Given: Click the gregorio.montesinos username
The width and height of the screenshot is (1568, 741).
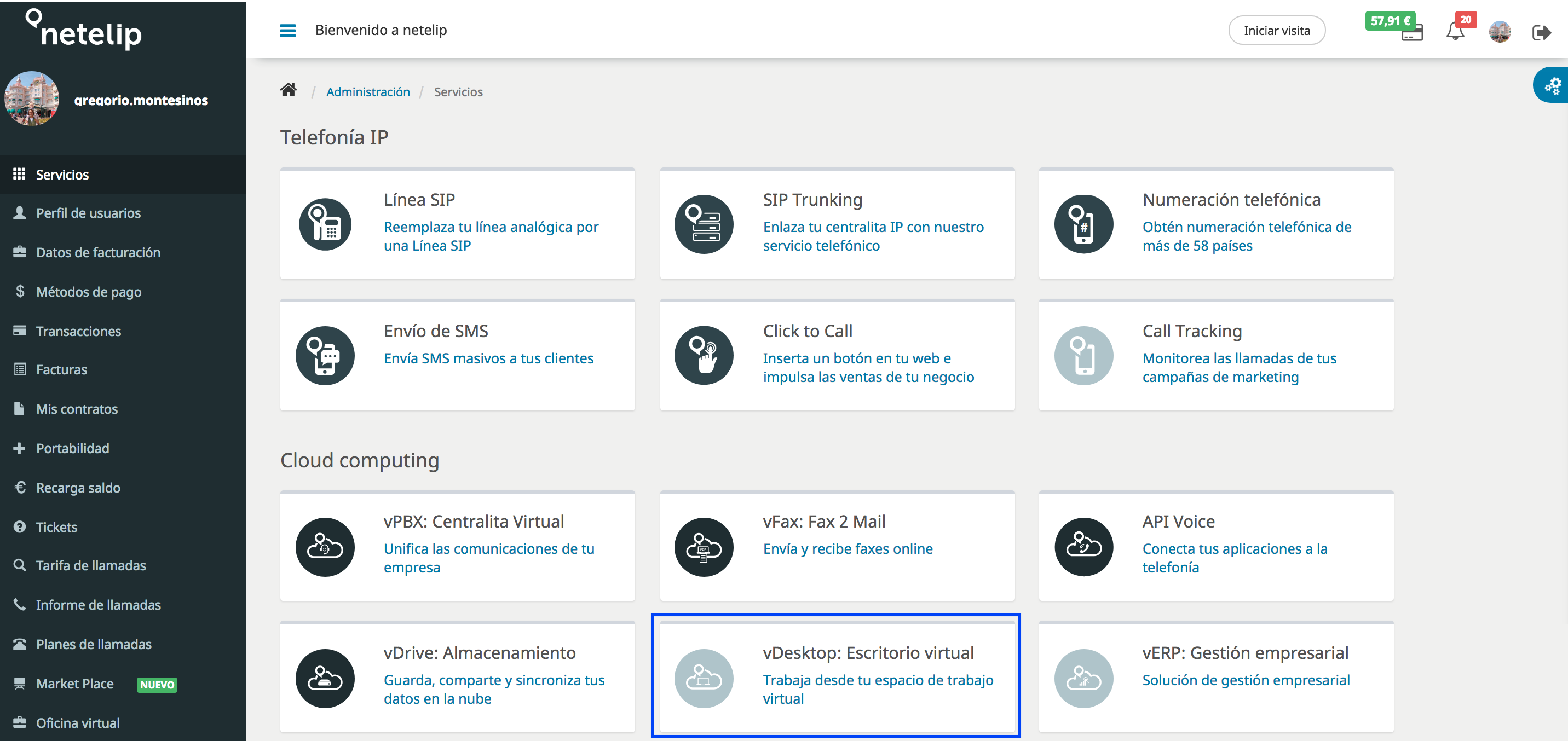Looking at the screenshot, I should tap(141, 100).
